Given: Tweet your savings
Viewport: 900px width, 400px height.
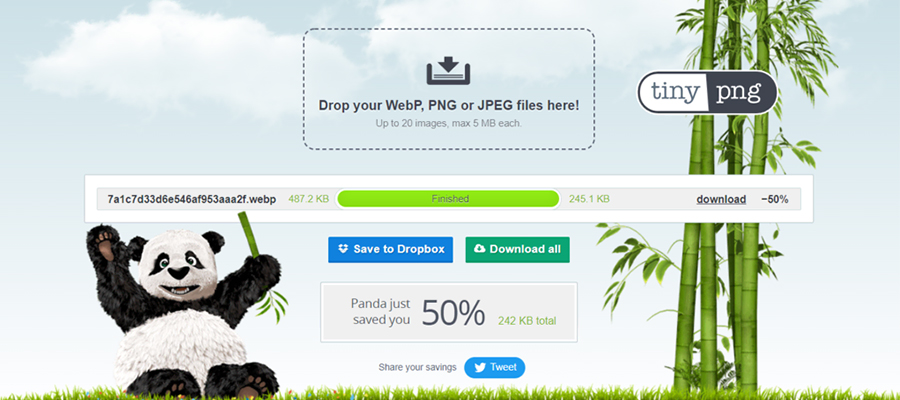Looking at the screenshot, I should point(494,367).
